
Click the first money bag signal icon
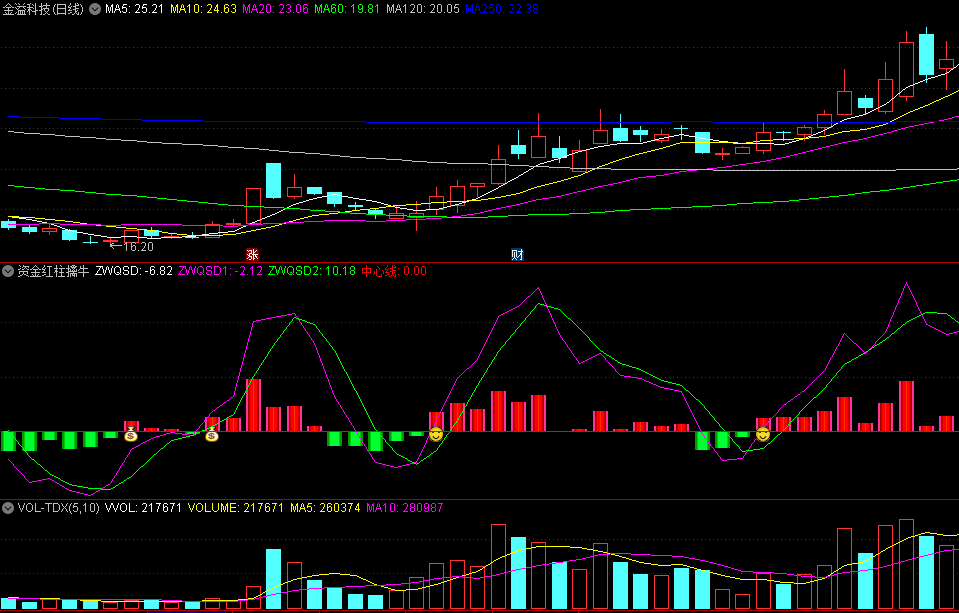(x=131, y=435)
